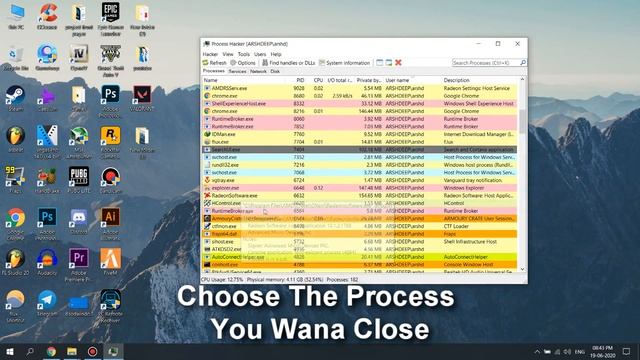Click the Refresh toolbar button

[x=214, y=63]
